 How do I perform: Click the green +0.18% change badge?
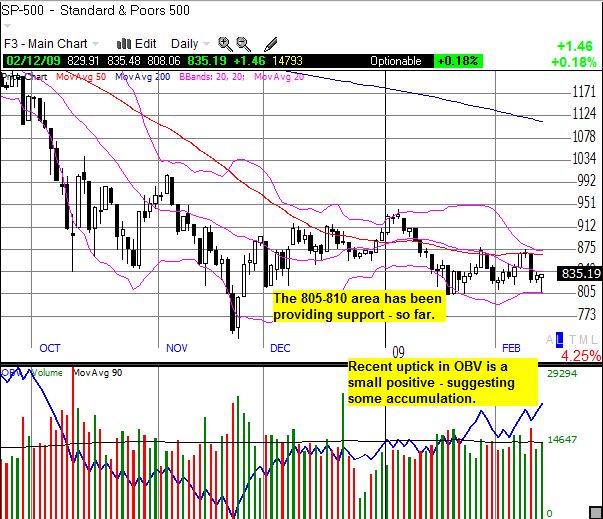tap(458, 61)
